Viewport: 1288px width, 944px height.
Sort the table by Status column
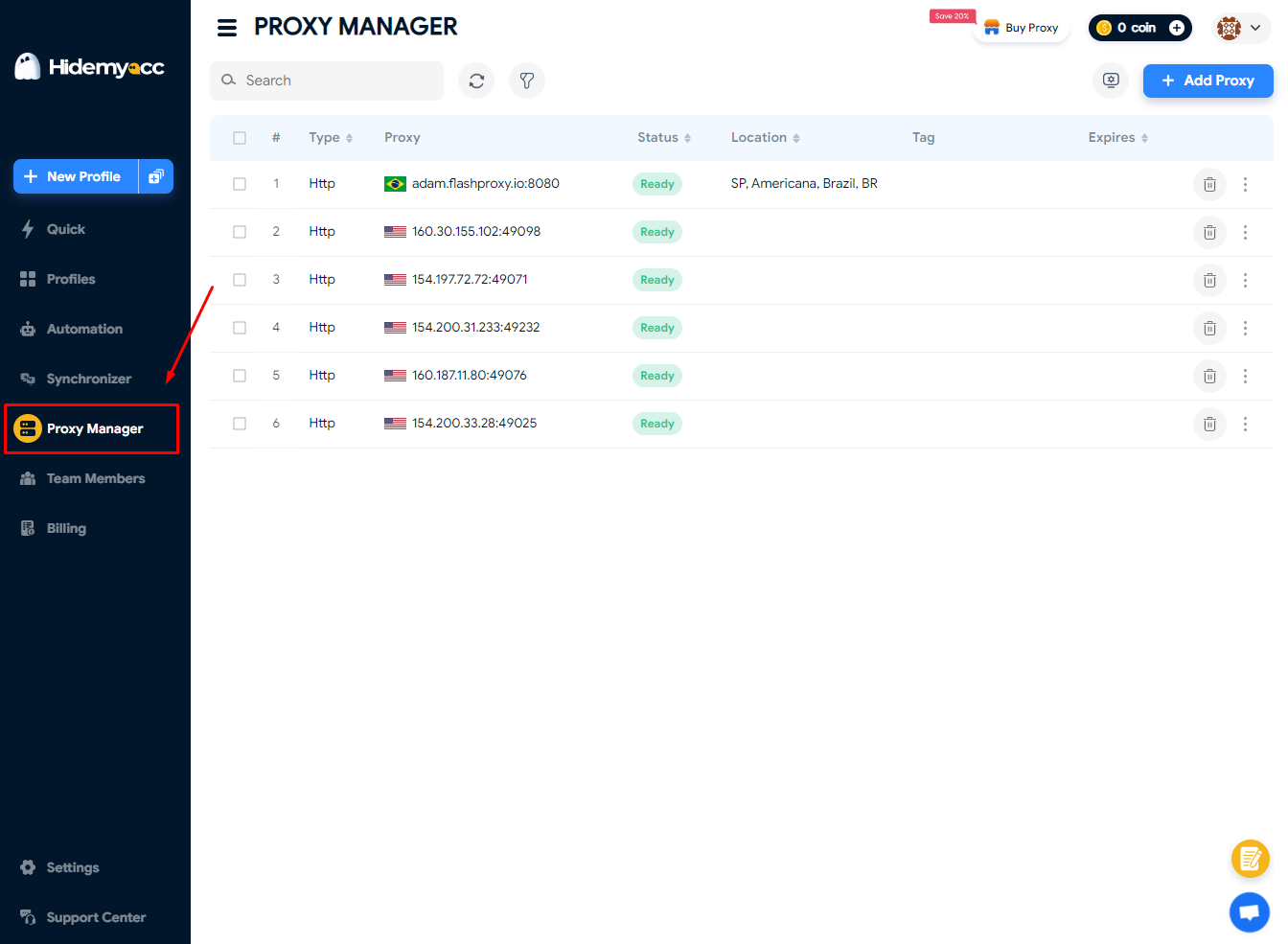664,138
